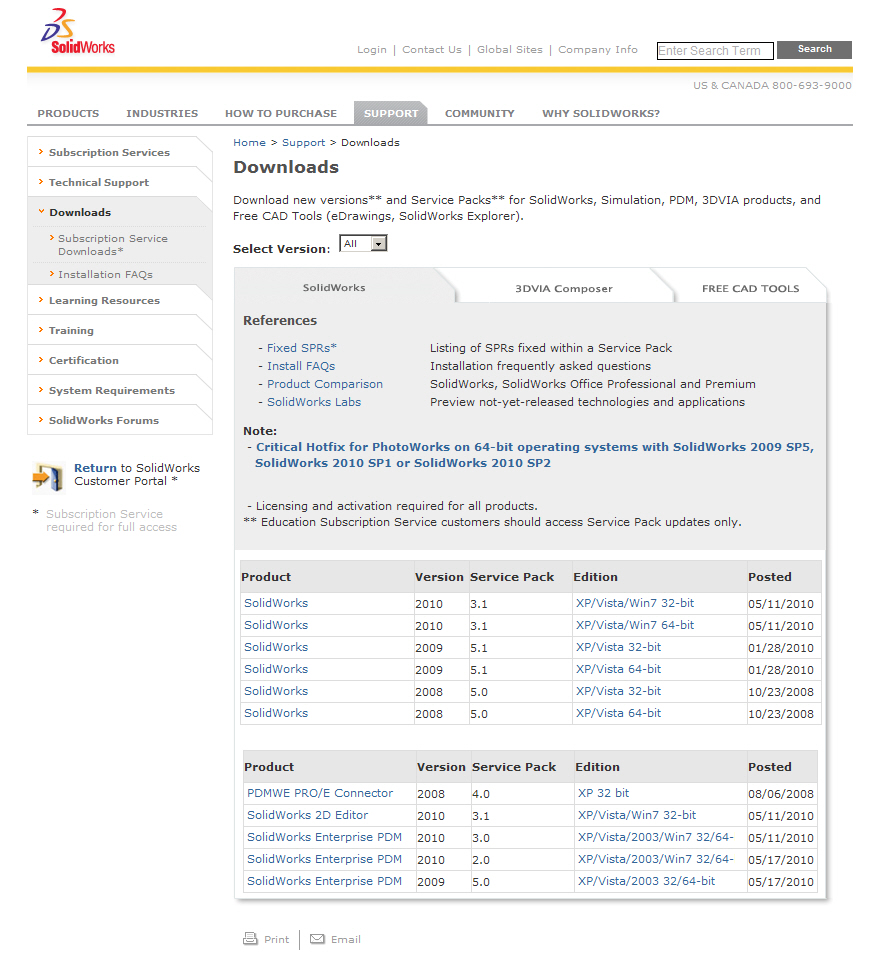The width and height of the screenshot is (880, 957).
Task: Open the Product Comparison link
Action: pyautogui.click(x=325, y=384)
